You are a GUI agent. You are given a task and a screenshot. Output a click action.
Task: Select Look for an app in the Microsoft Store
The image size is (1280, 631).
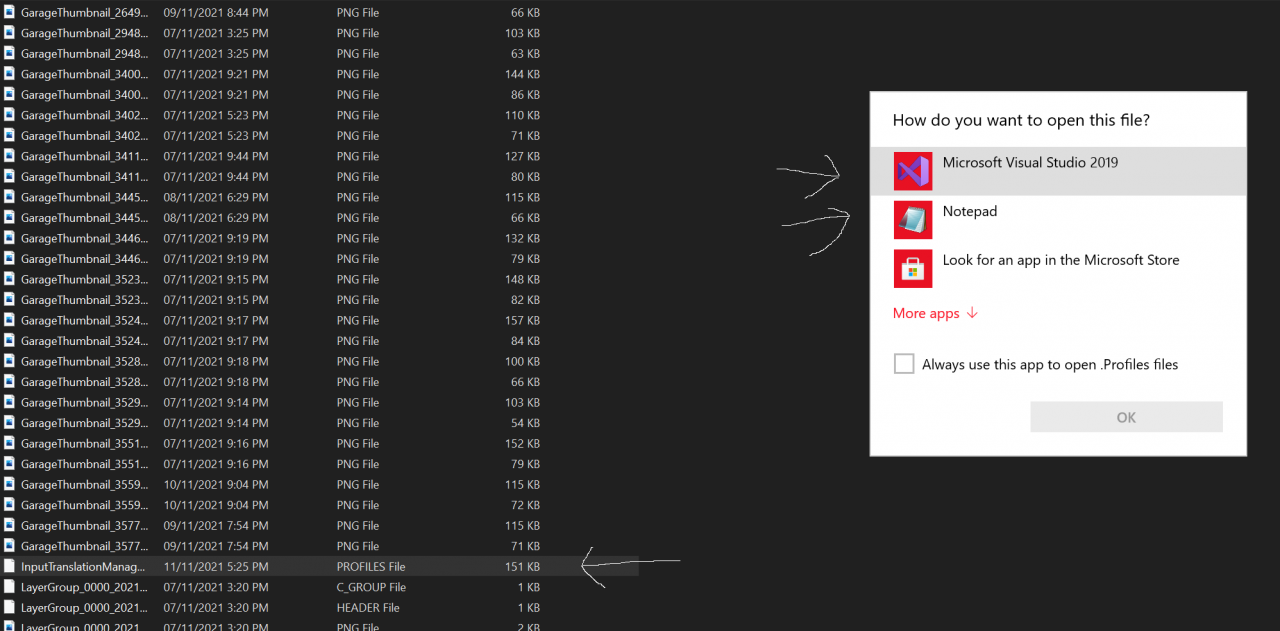point(1060,260)
